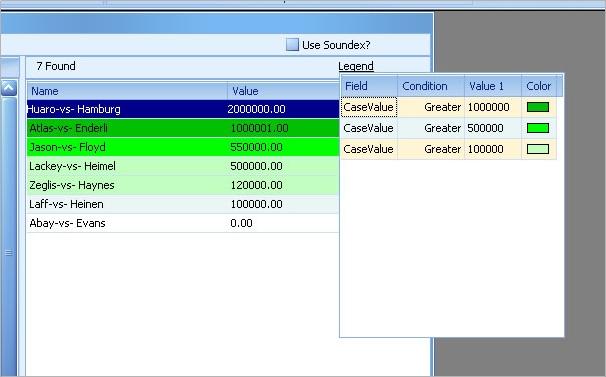606x377 pixels.
Task: Click Greater condition in the 500000 legend row
Action: coord(431,128)
